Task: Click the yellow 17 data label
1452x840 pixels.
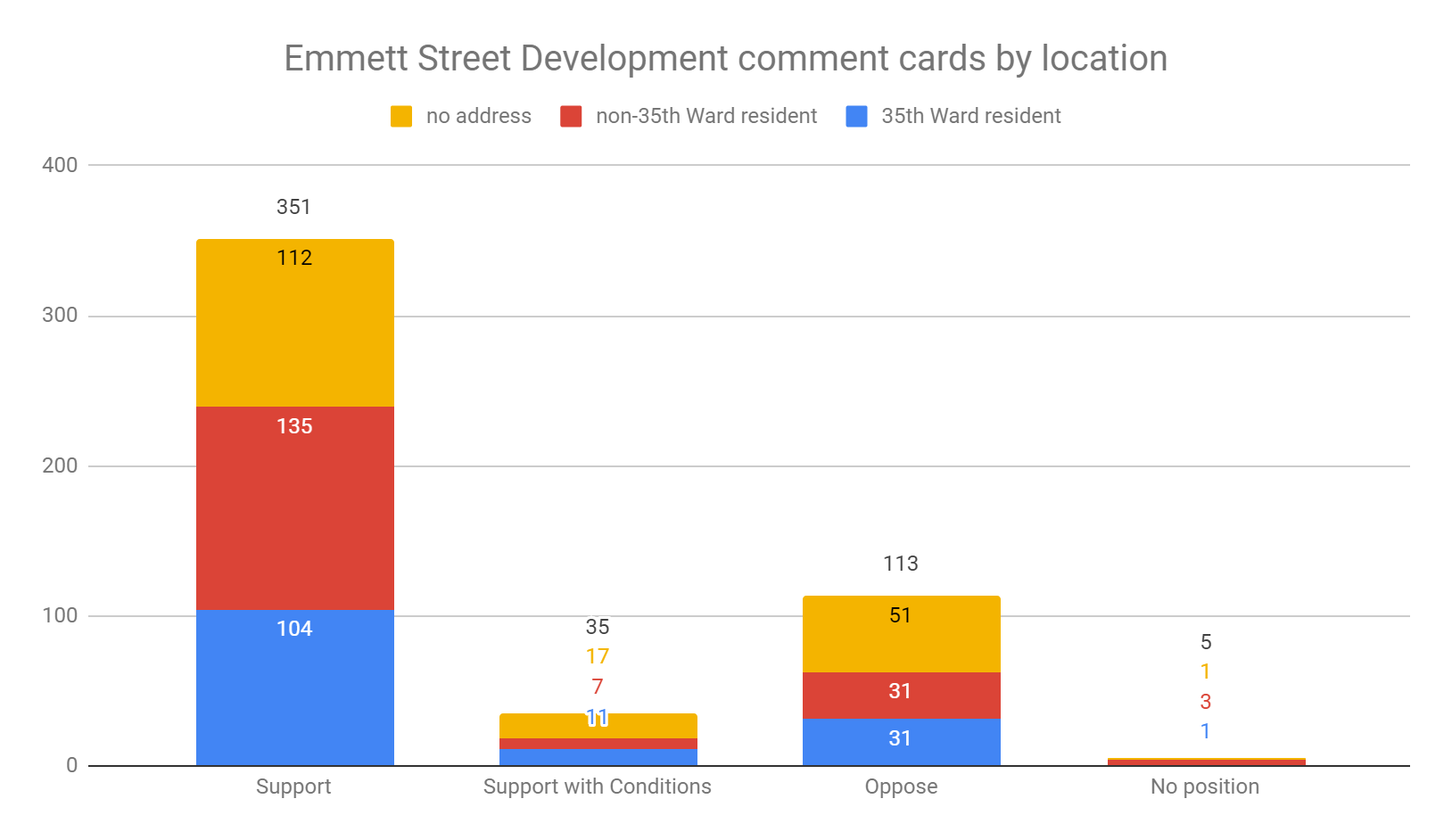Action: click(x=598, y=657)
